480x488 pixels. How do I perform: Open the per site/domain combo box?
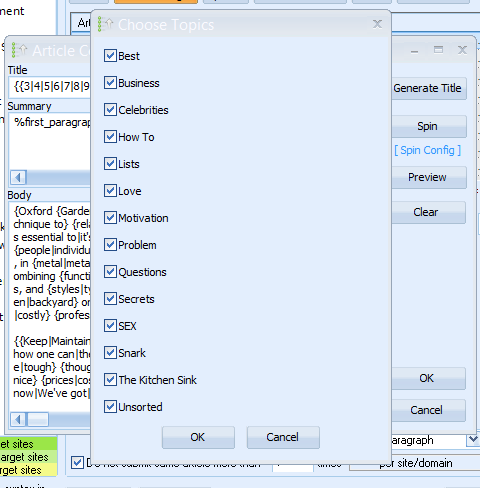coord(414,463)
